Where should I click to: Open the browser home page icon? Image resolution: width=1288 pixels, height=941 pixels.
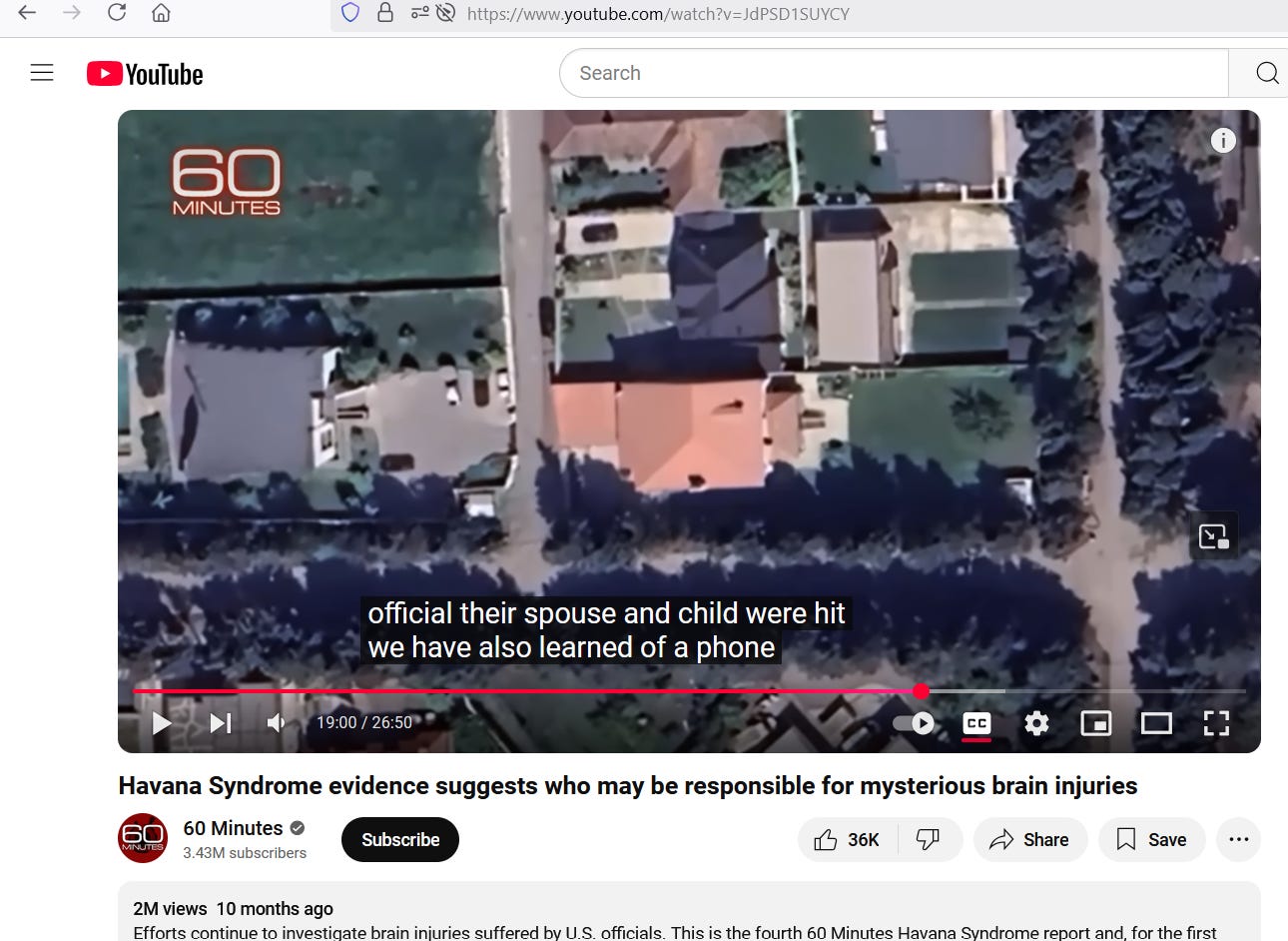click(x=161, y=13)
